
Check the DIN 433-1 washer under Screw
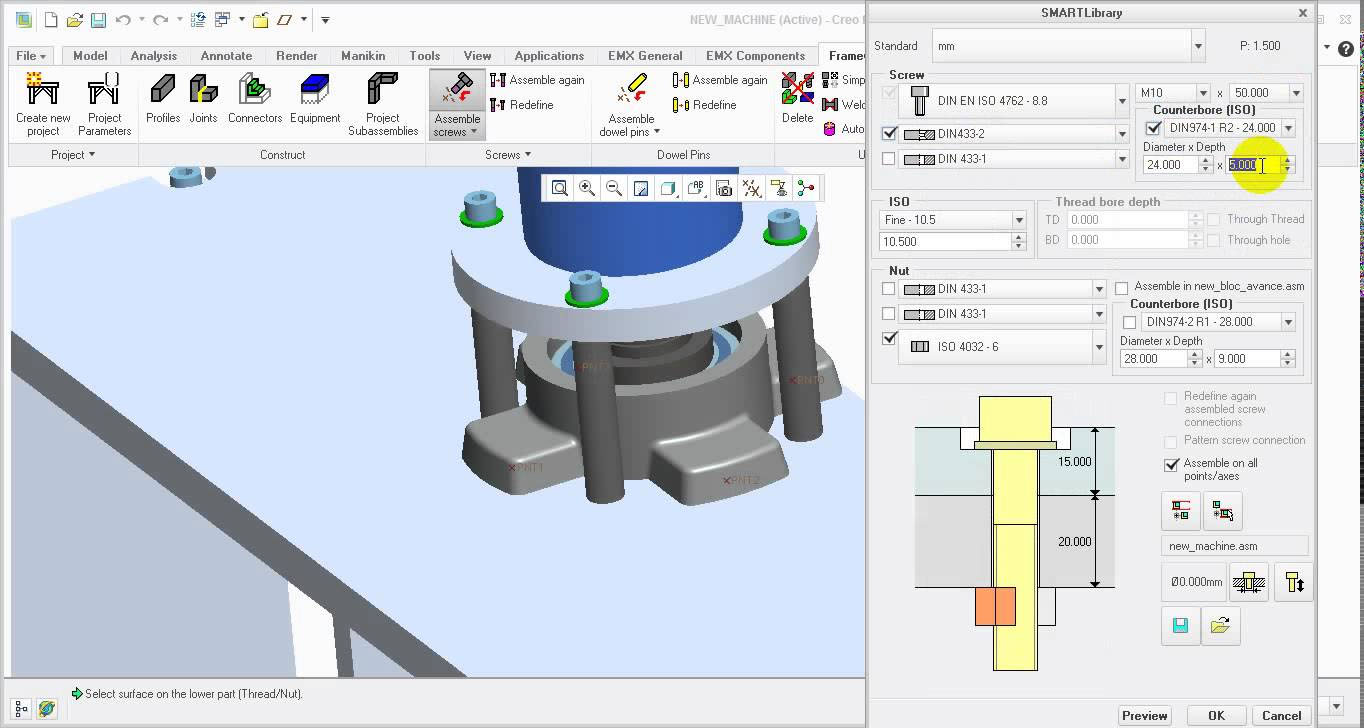(889, 158)
